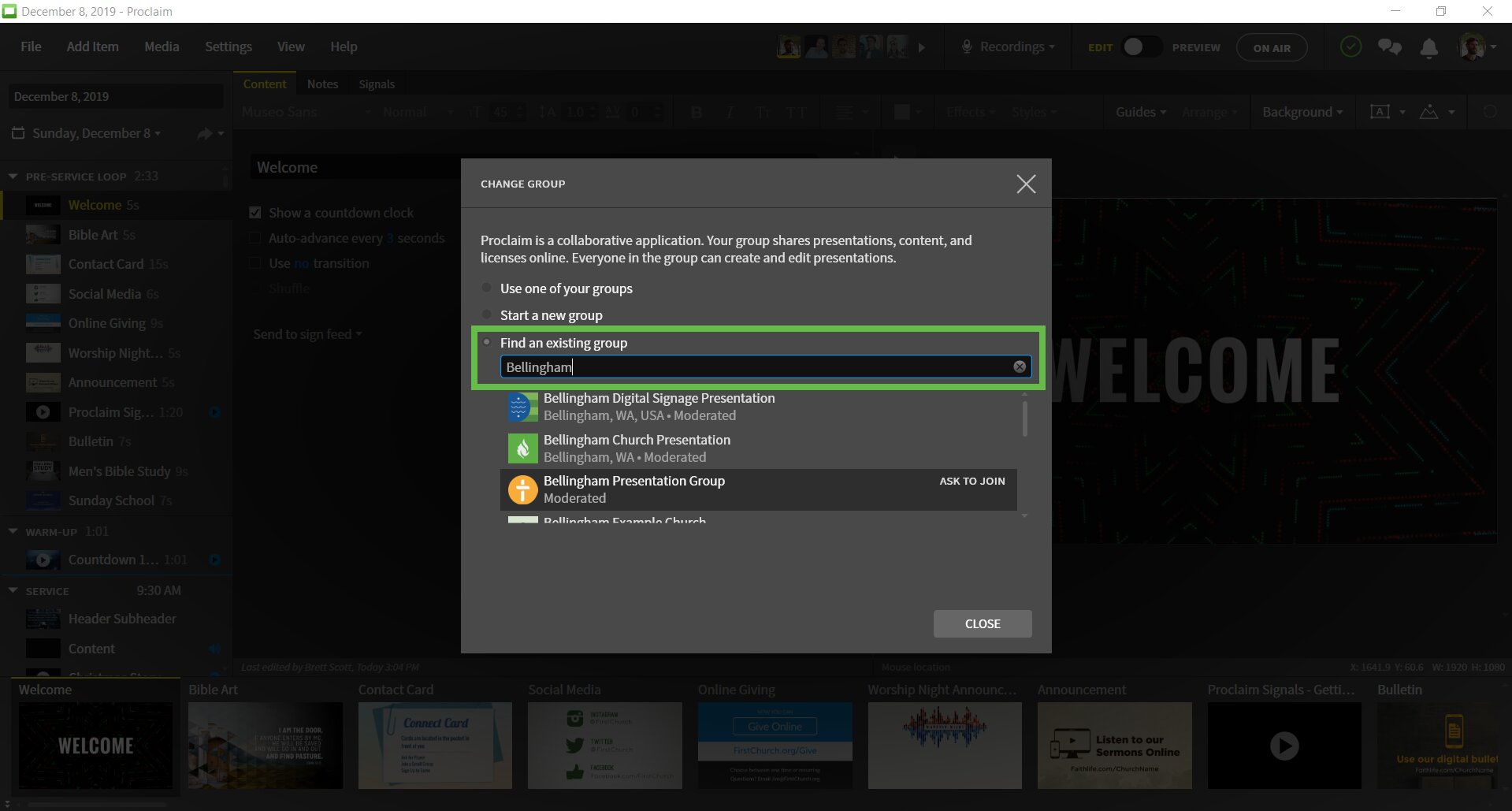Open the View menu
The height and width of the screenshot is (811, 1512).
tap(291, 47)
